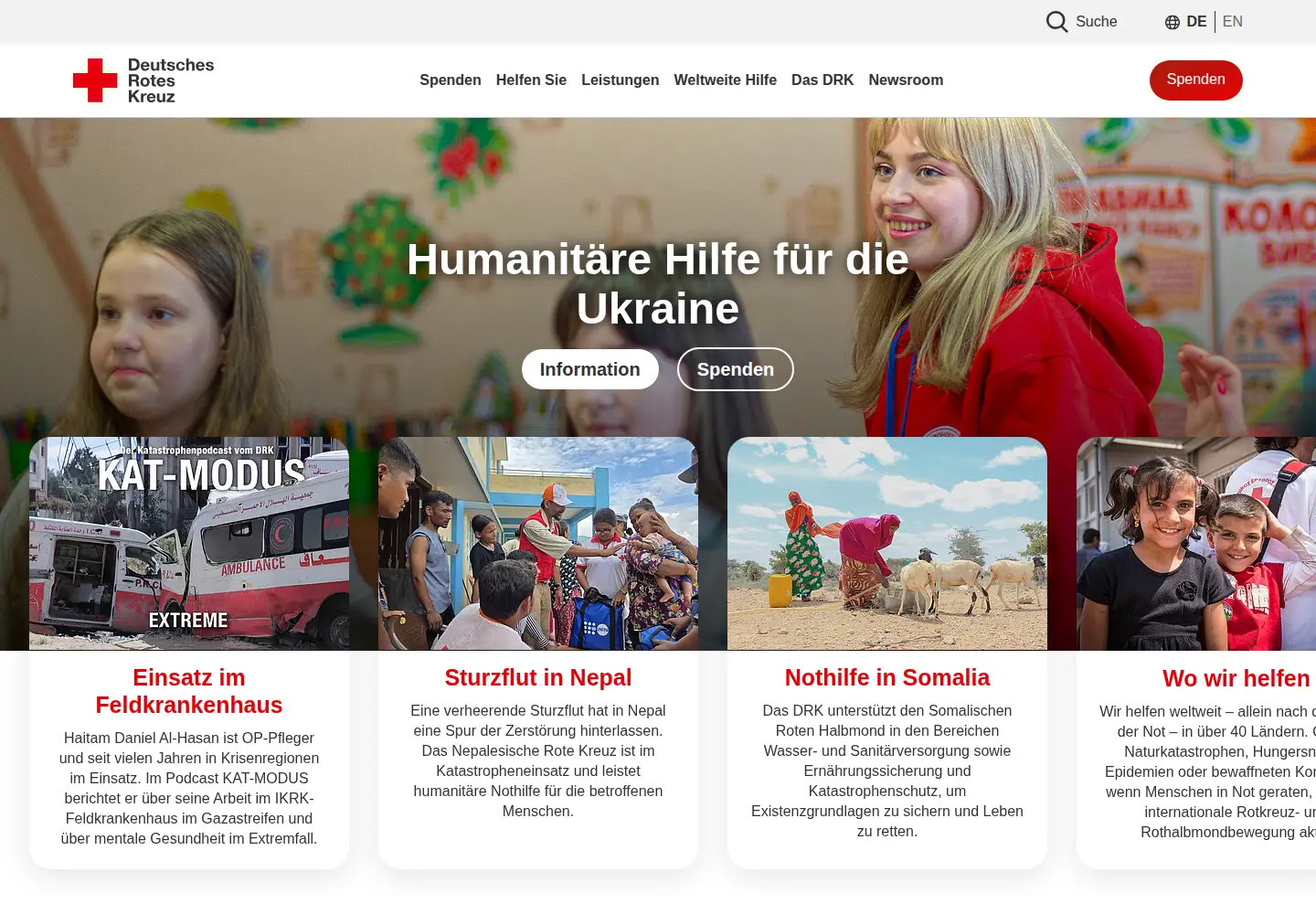
Task: Click the Suche search label
Action: (1097, 22)
